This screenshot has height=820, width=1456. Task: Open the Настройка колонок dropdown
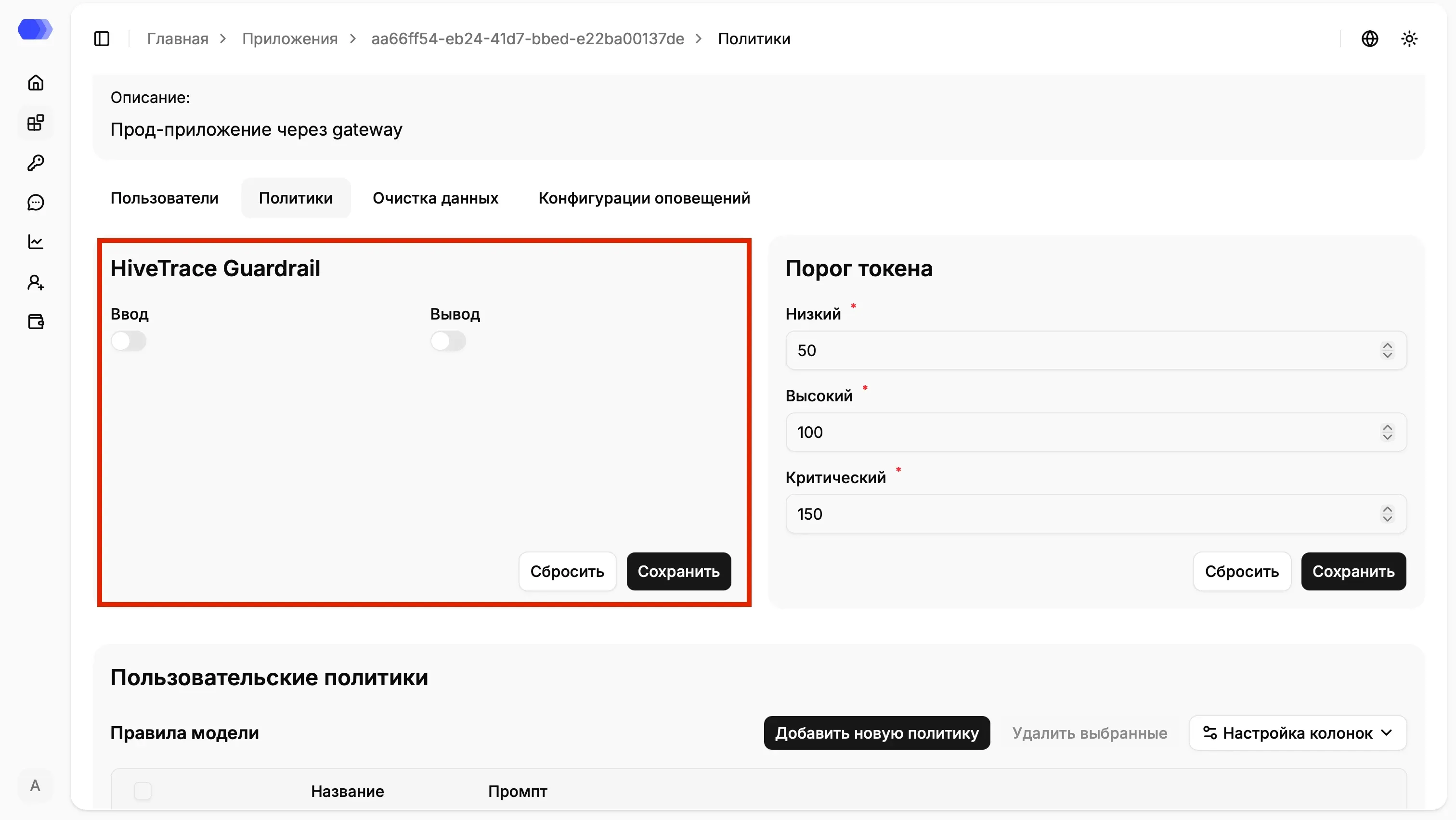[1298, 733]
